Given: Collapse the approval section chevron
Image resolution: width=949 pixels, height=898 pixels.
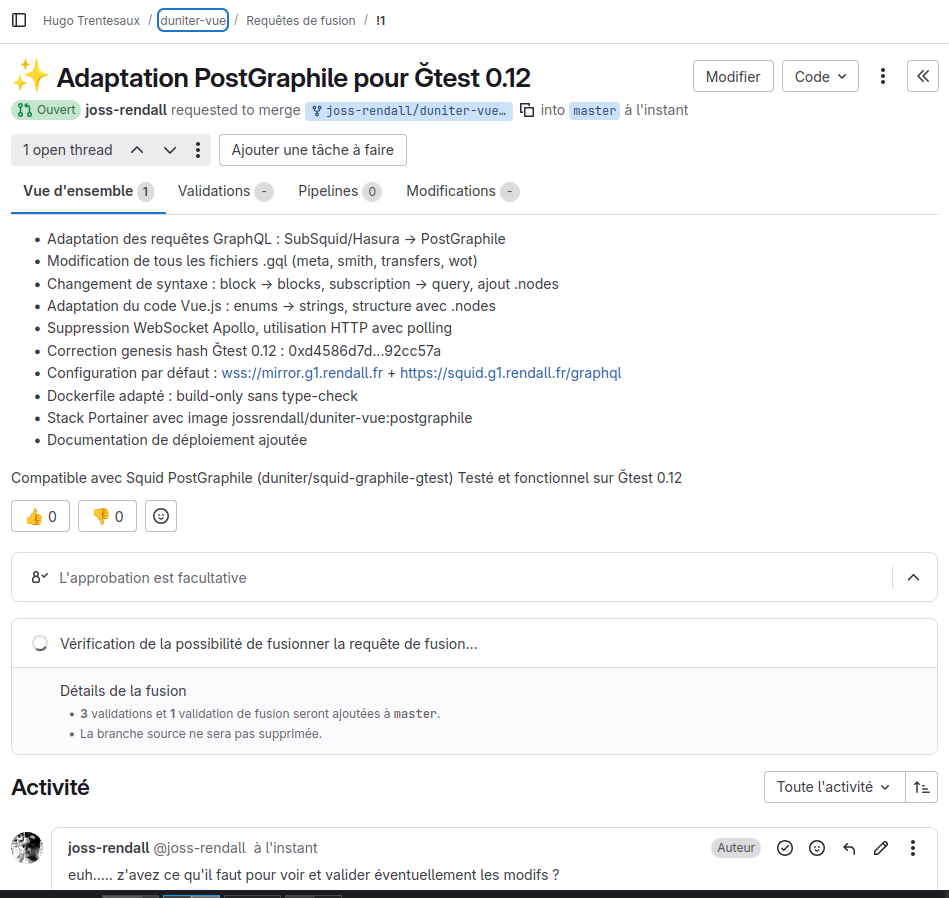Looking at the screenshot, I should click(x=913, y=577).
